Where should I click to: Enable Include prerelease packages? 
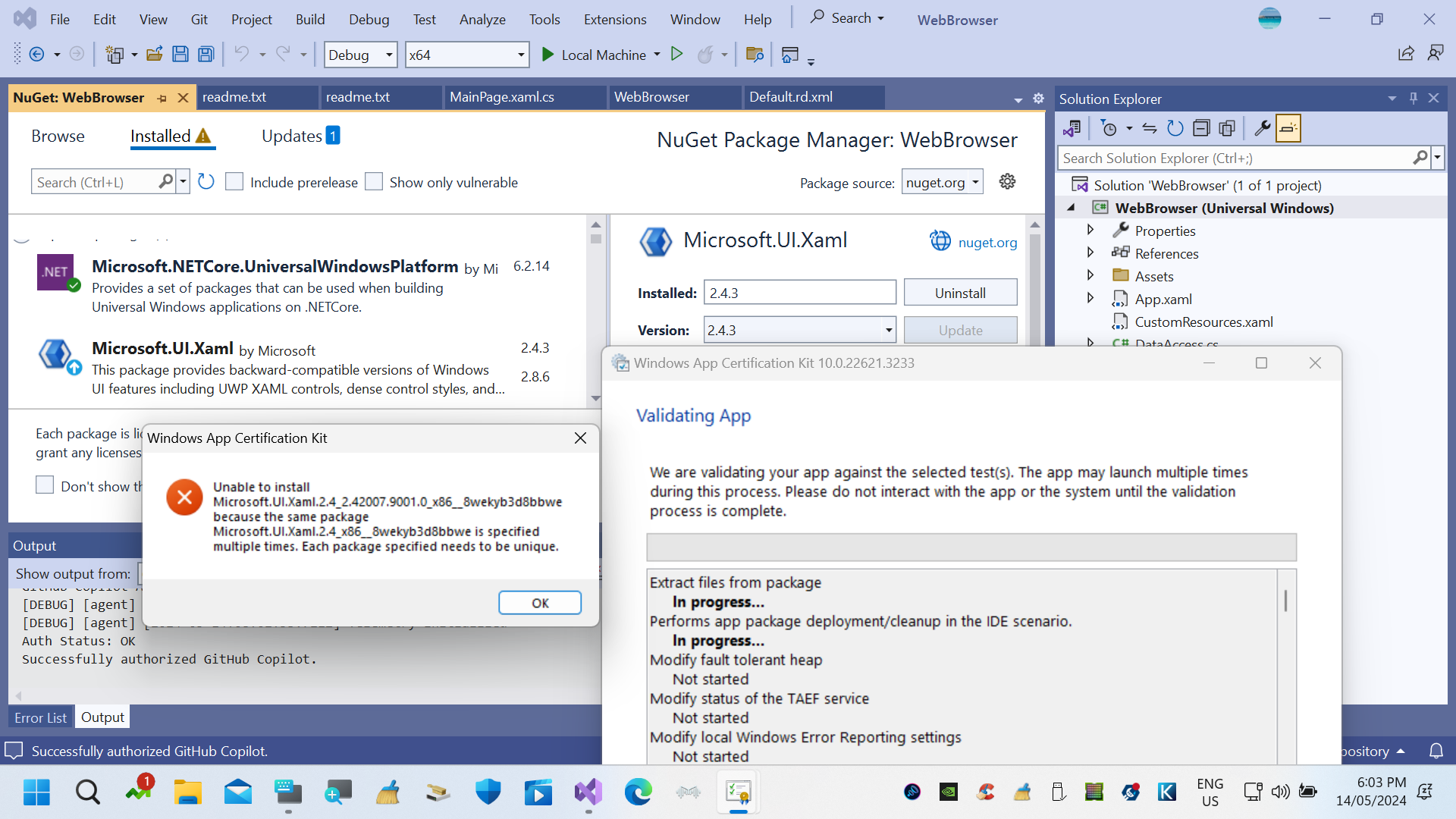[234, 181]
